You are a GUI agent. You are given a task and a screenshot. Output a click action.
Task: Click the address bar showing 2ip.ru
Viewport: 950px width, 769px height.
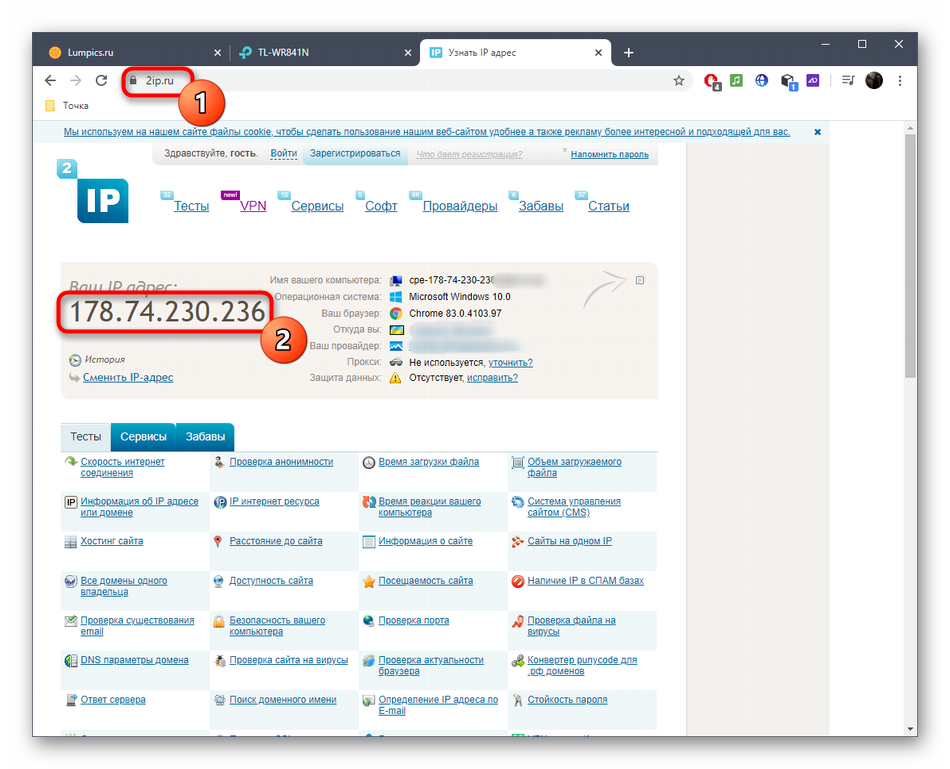[400, 81]
